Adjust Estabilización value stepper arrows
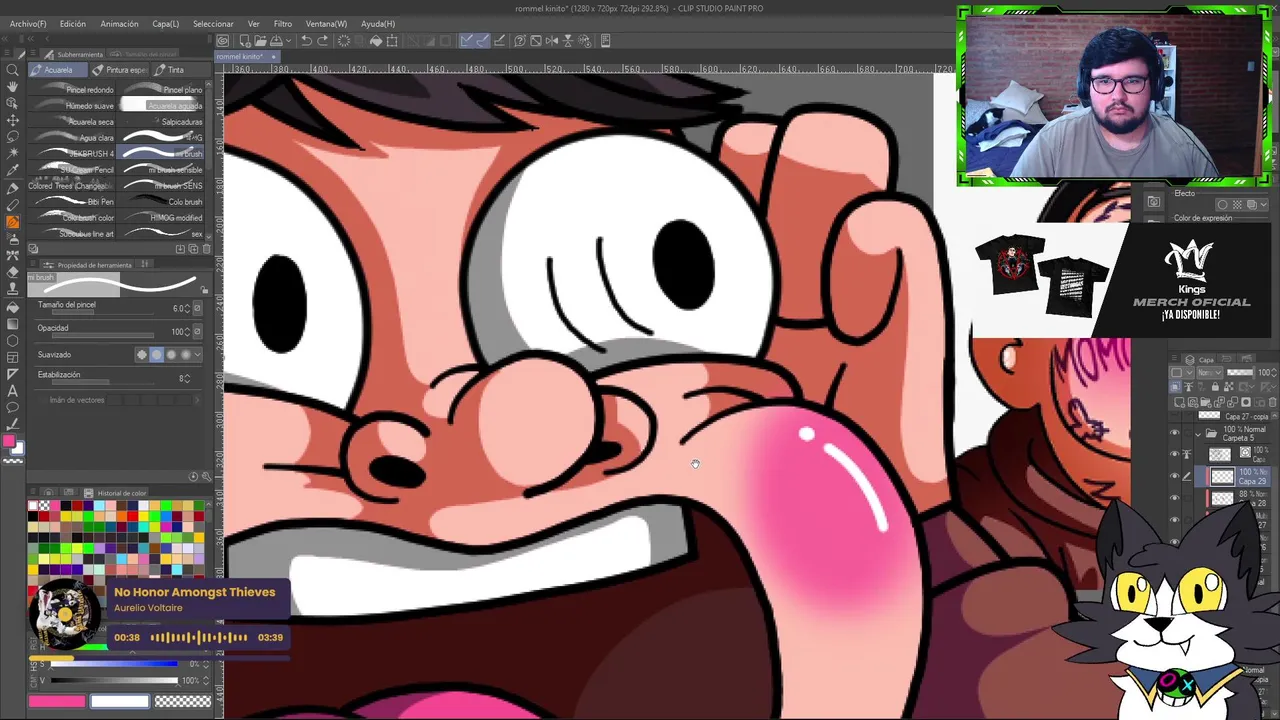Image resolution: width=1280 pixels, height=720 pixels. (187, 379)
